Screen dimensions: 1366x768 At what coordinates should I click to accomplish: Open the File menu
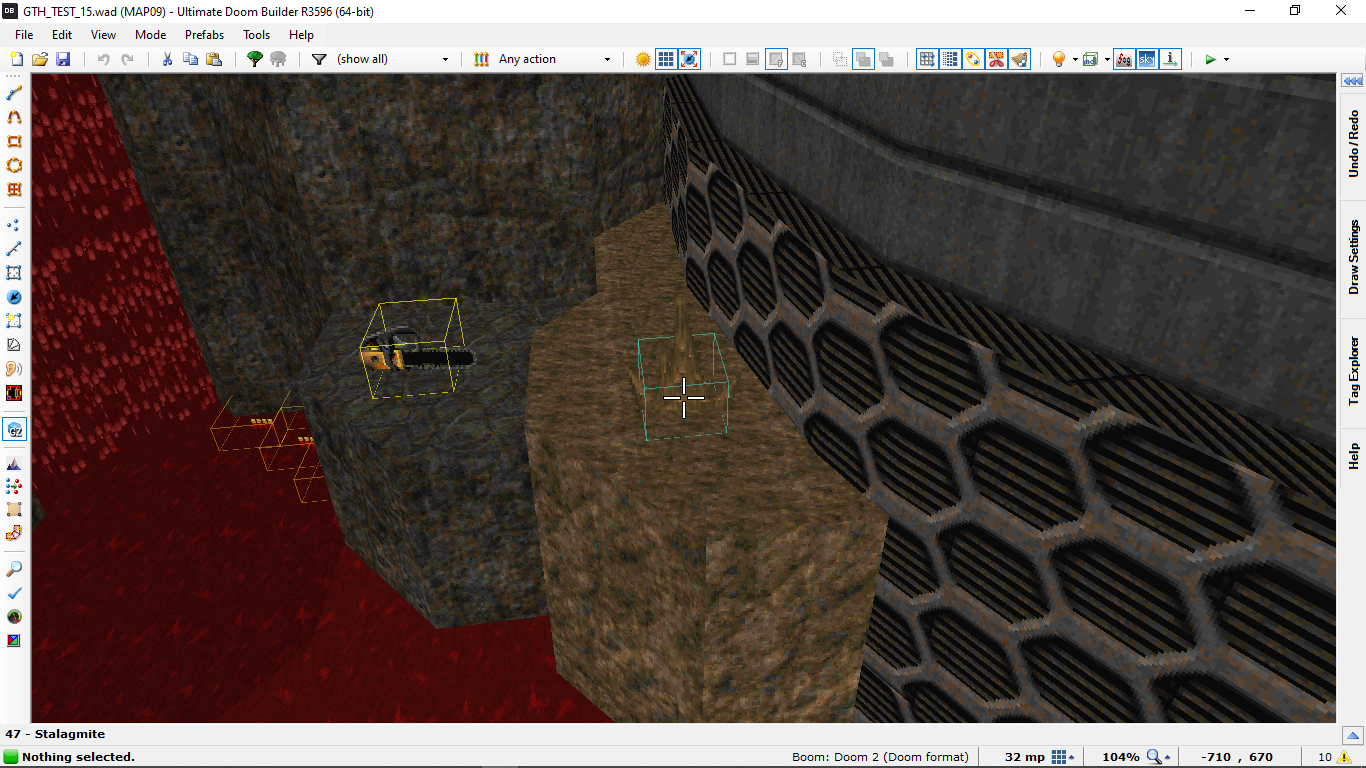coord(24,34)
